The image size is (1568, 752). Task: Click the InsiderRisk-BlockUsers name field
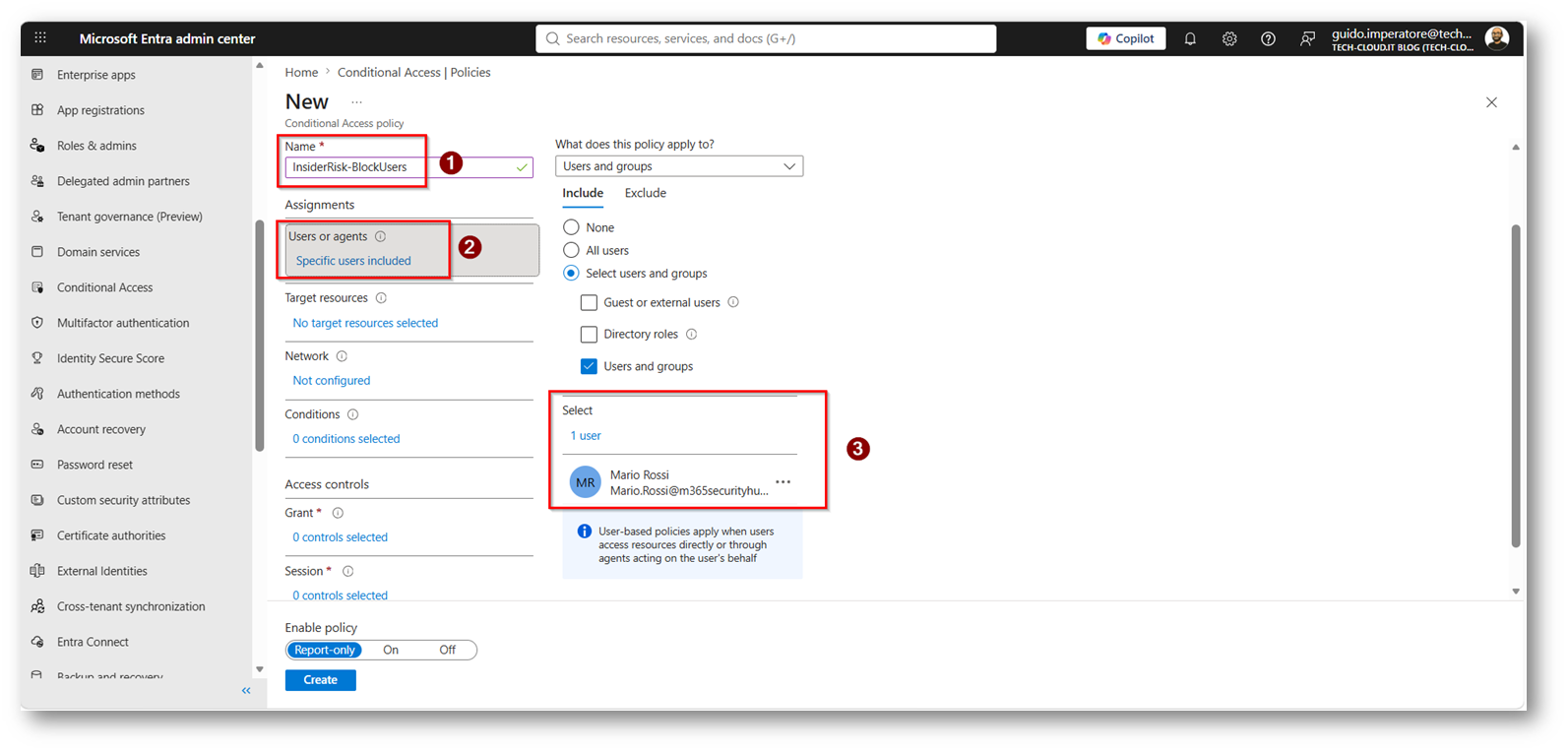(x=408, y=167)
